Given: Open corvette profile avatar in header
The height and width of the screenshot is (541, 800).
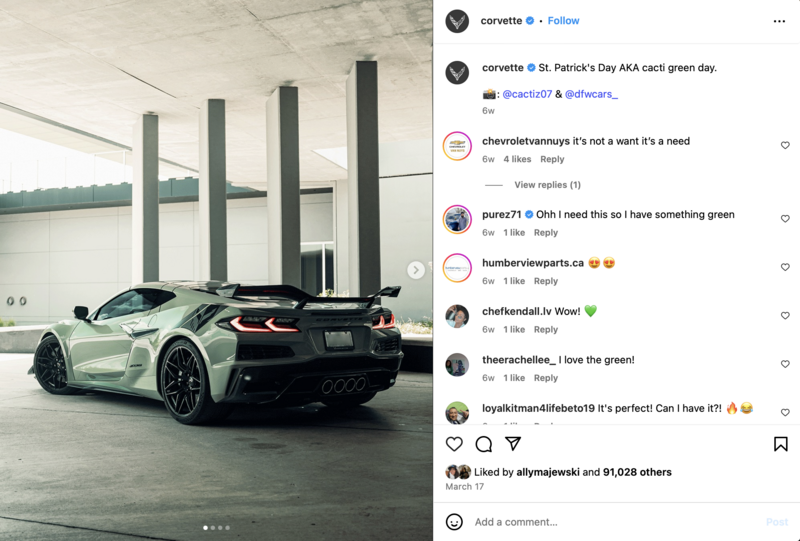Looking at the screenshot, I should point(457,21).
